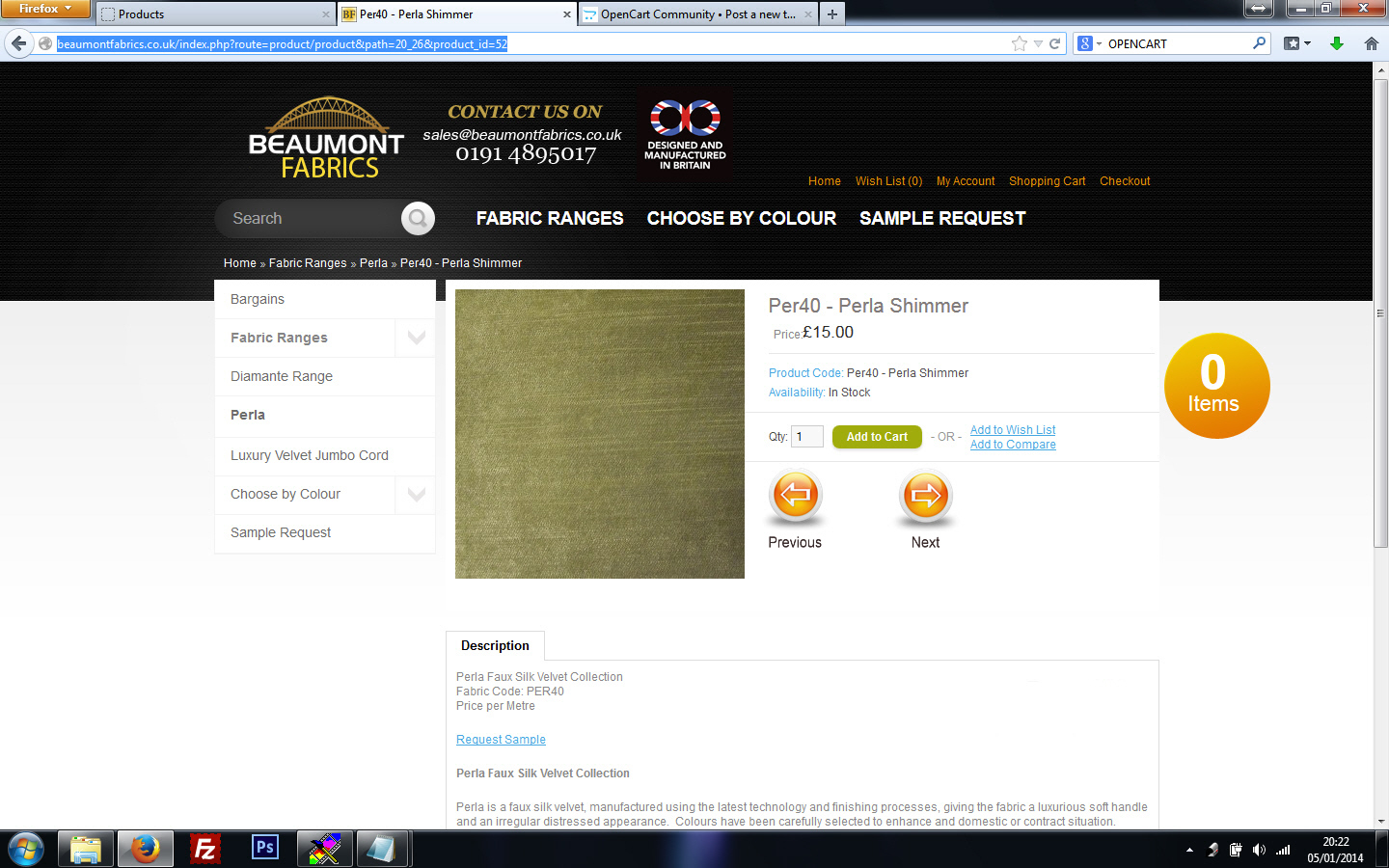Click the Fabric Ranges breadcrumb link

pos(308,263)
